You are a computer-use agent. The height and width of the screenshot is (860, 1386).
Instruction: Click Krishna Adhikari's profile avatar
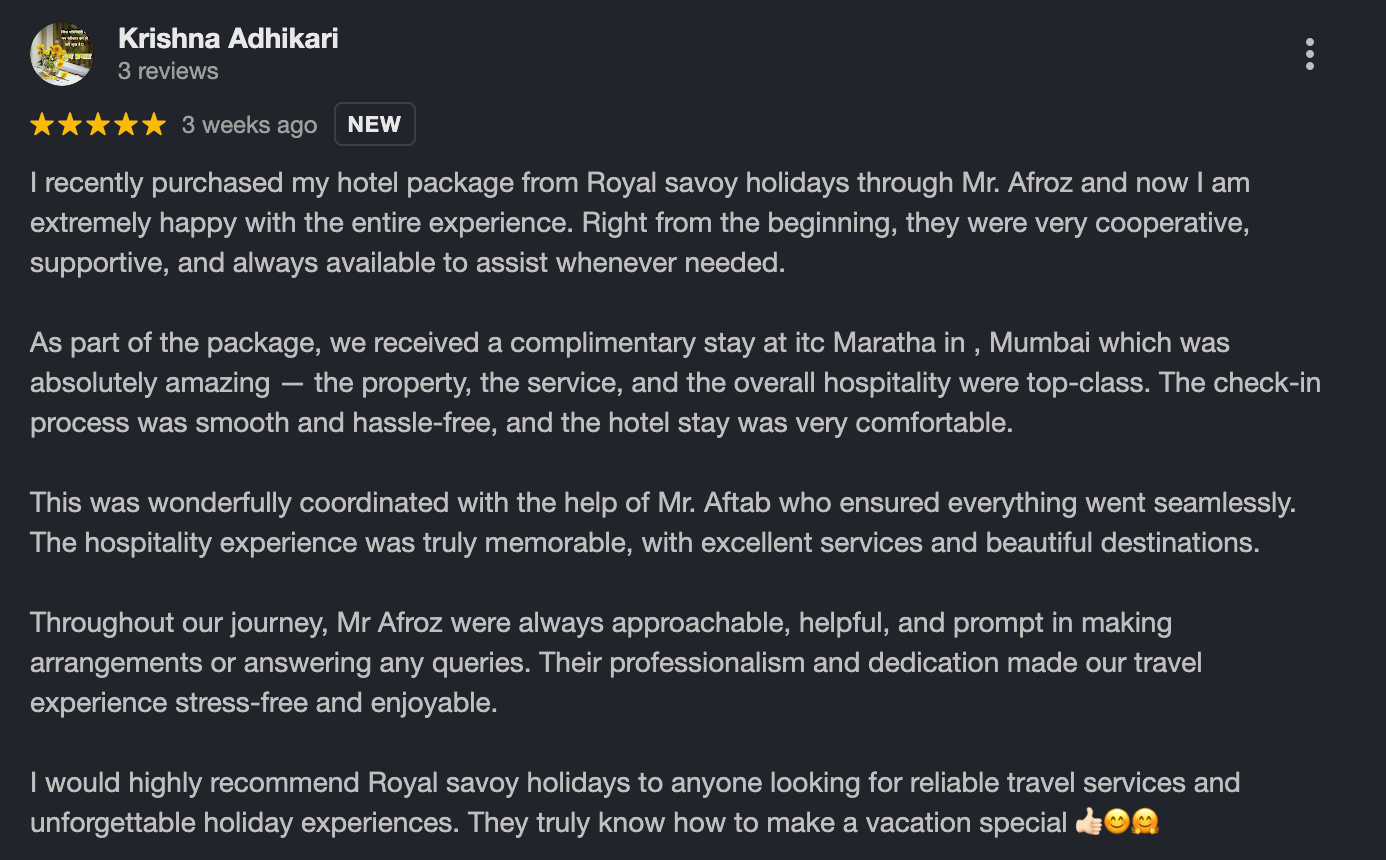62,54
